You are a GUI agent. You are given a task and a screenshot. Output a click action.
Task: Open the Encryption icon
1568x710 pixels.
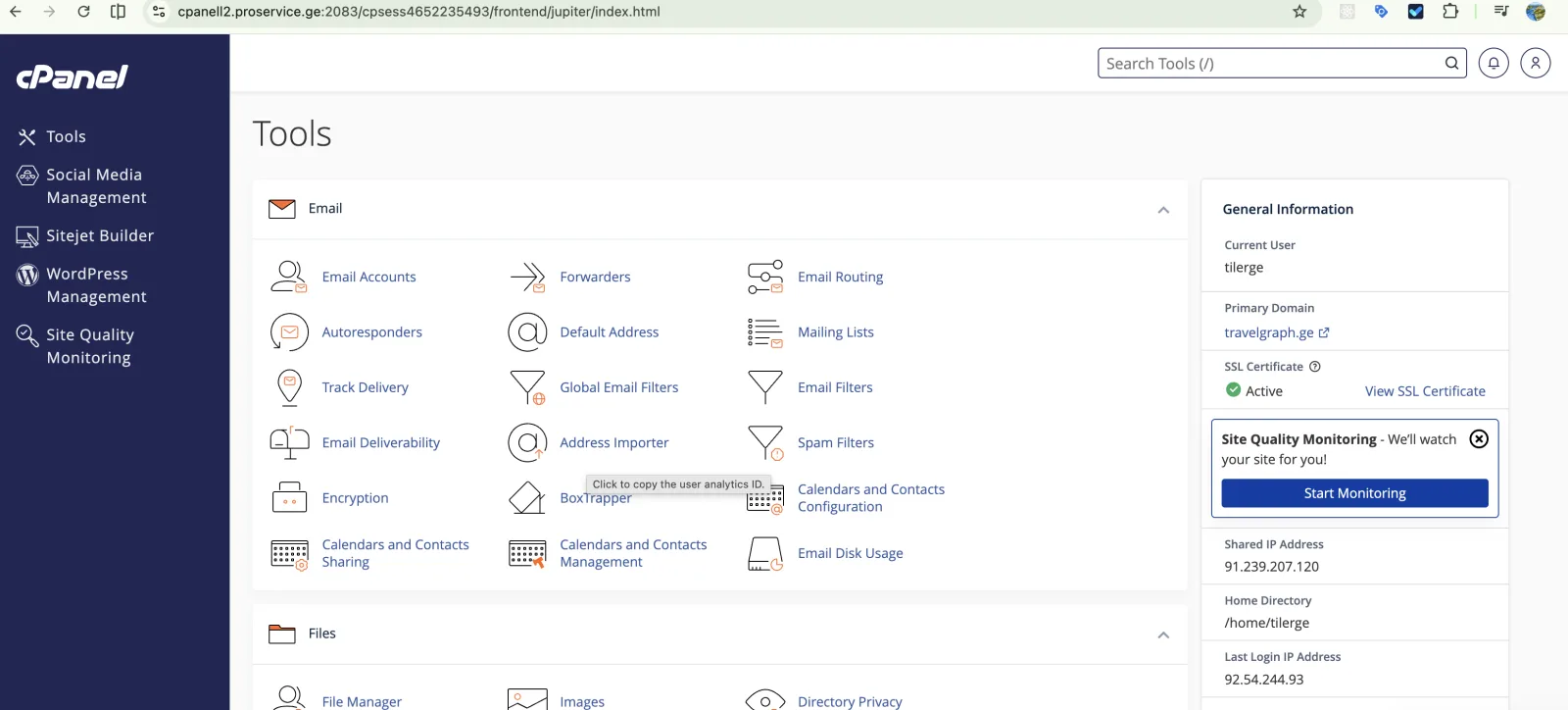(x=289, y=498)
